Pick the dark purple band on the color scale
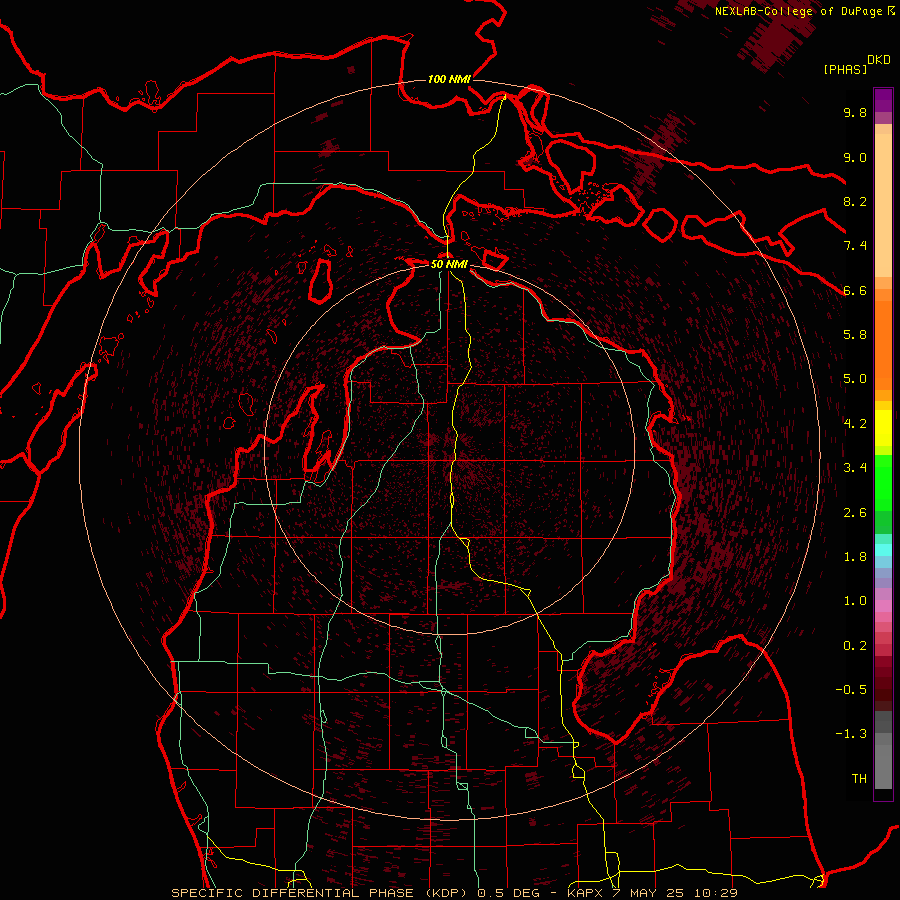 883,100
